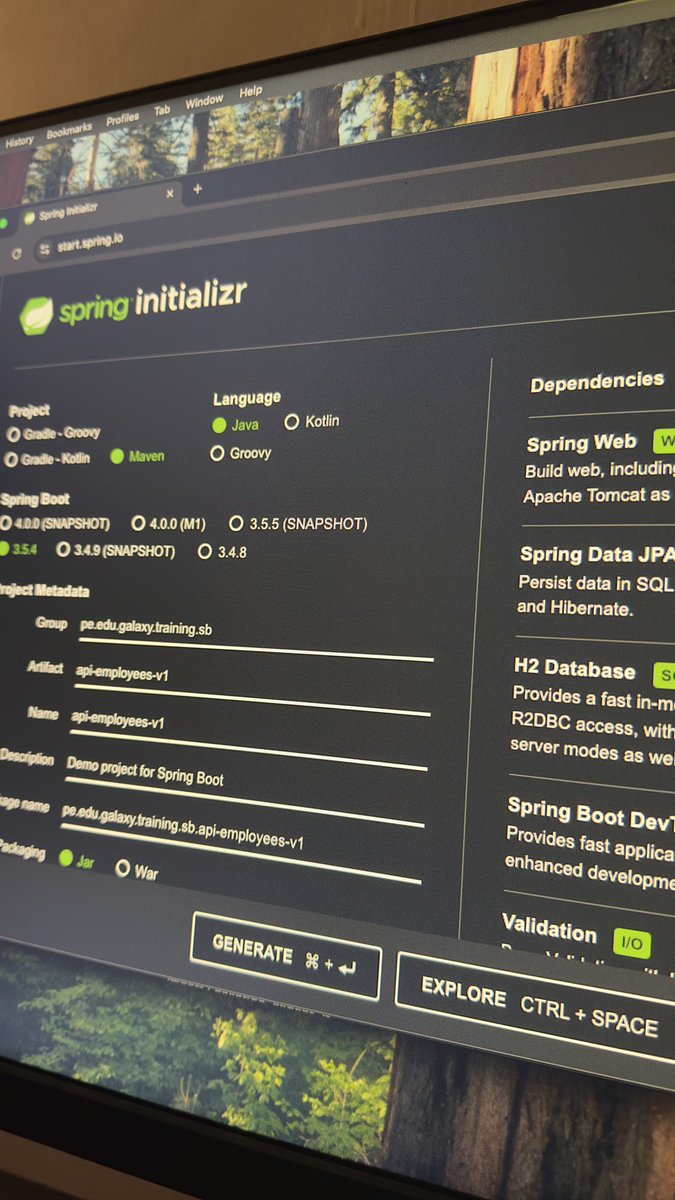Image resolution: width=675 pixels, height=1200 pixels.
Task: Click the GENERATE button
Action: click(x=286, y=957)
